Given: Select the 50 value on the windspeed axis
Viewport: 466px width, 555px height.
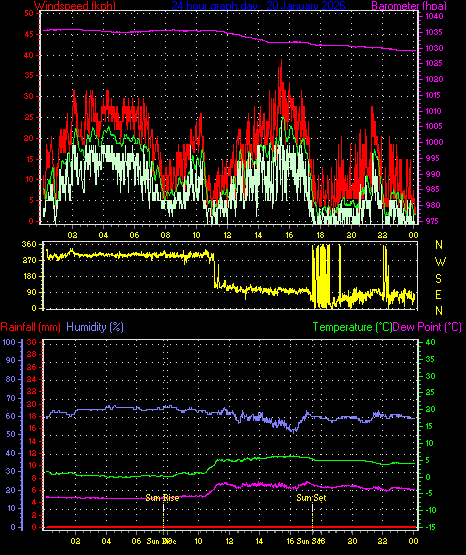Looking at the screenshot, I should [x=29, y=13].
